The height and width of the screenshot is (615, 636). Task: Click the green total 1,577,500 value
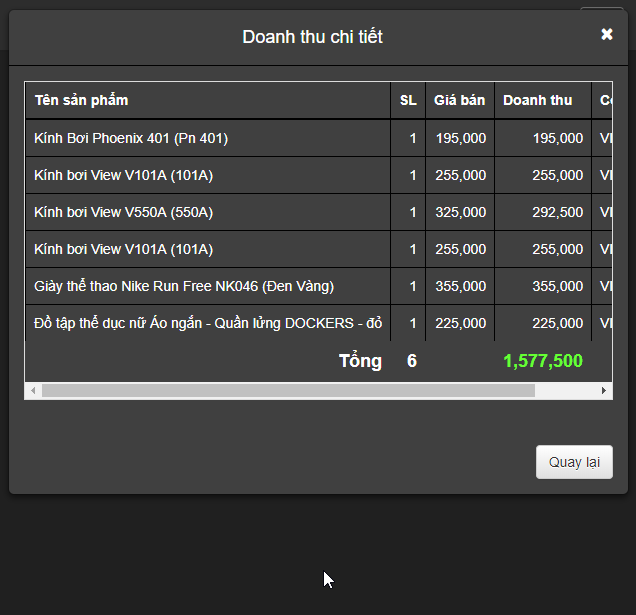pyautogui.click(x=543, y=361)
